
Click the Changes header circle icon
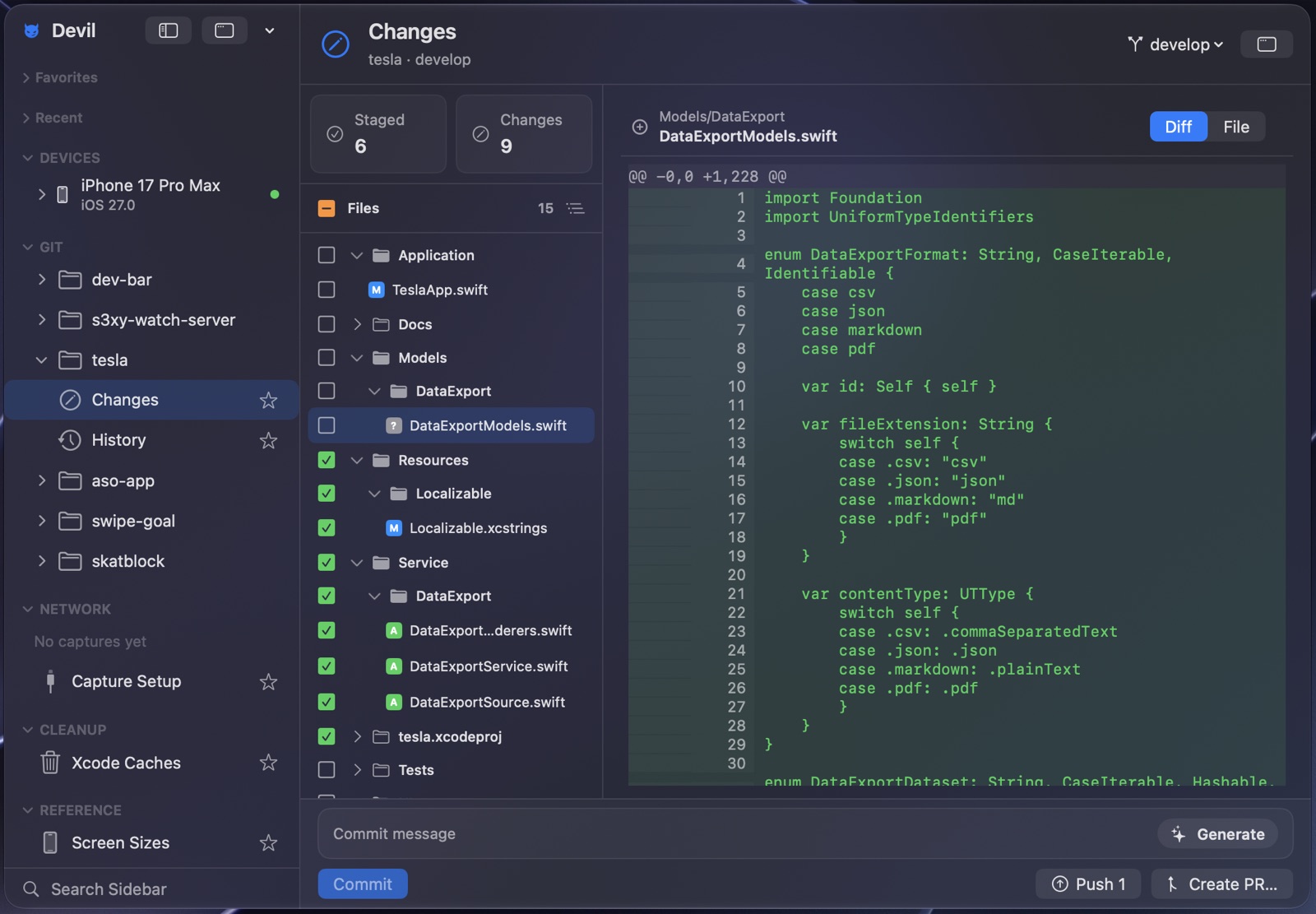click(x=335, y=44)
